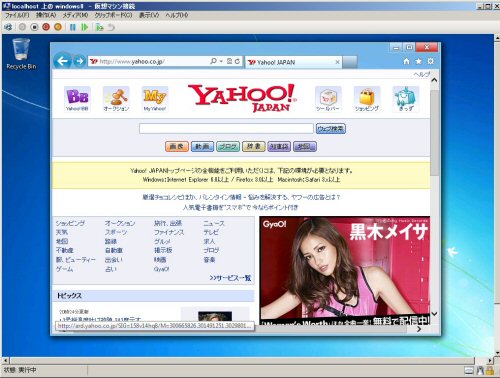Click the browser page scroll up arrow
The image size is (500, 378).
[x=434, y=80]
